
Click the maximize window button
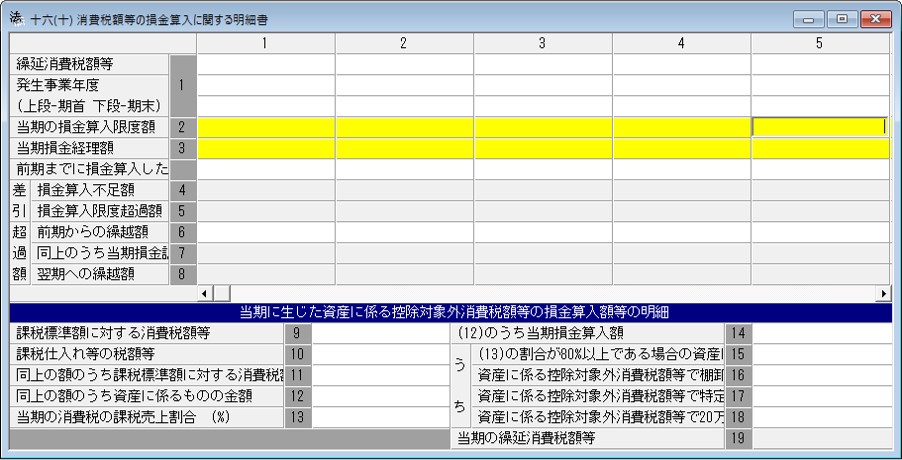click(x=842, y=19)
